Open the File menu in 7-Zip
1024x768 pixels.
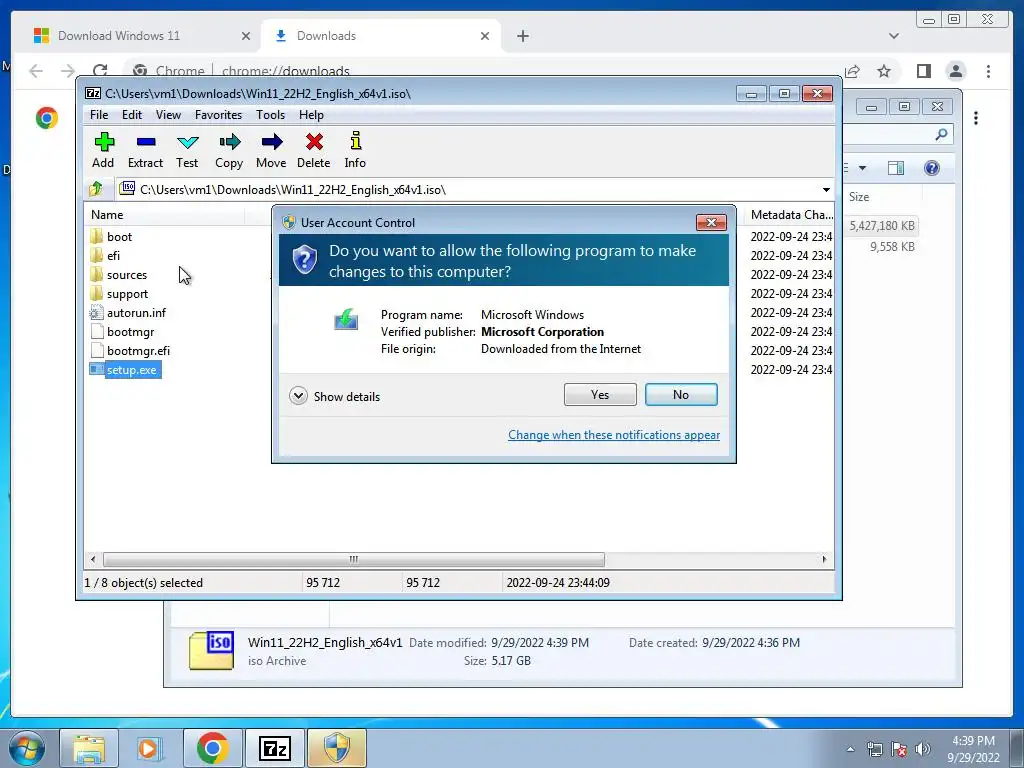(x=99, y=114)
